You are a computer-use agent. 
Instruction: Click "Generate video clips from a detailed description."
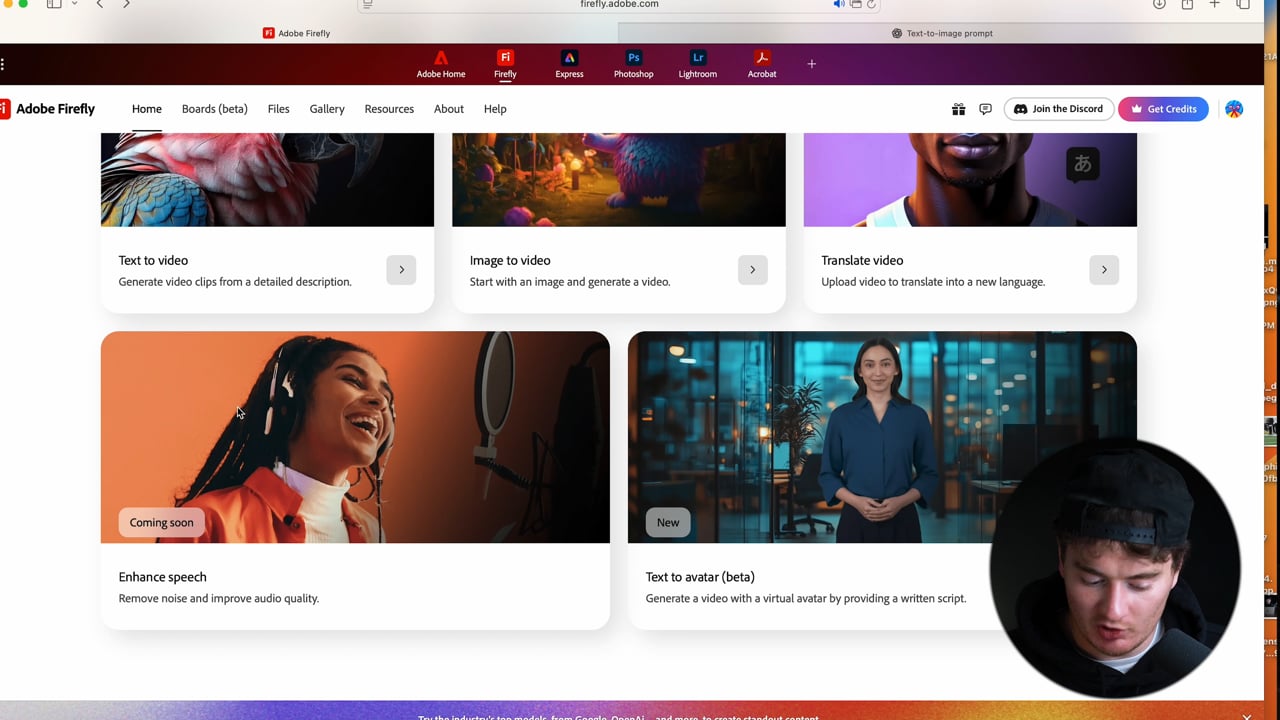coord(235,282)
